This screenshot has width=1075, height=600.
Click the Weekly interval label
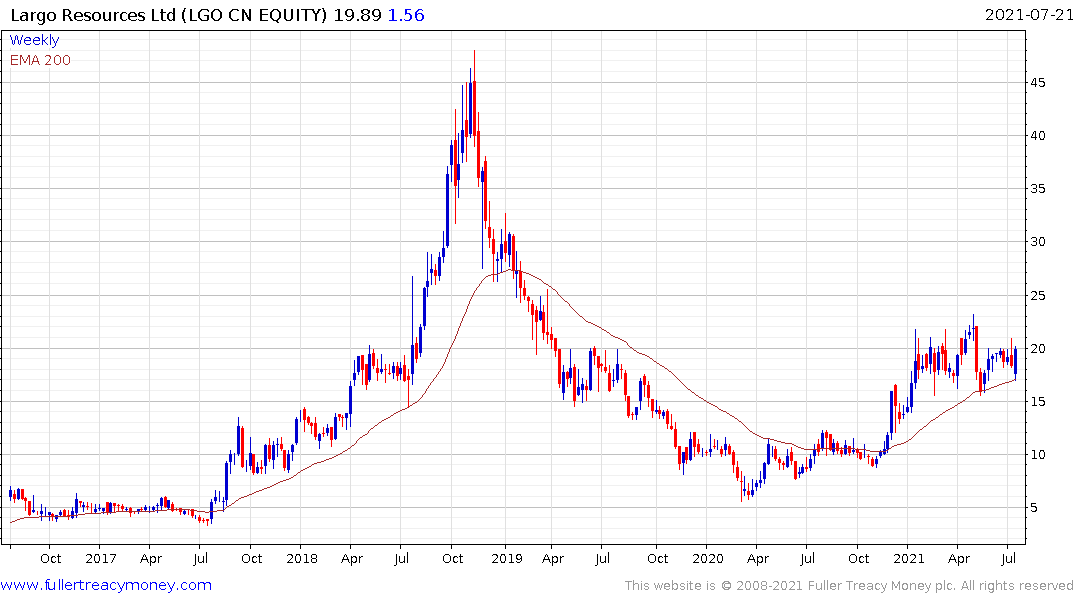[x=34, y=40]
